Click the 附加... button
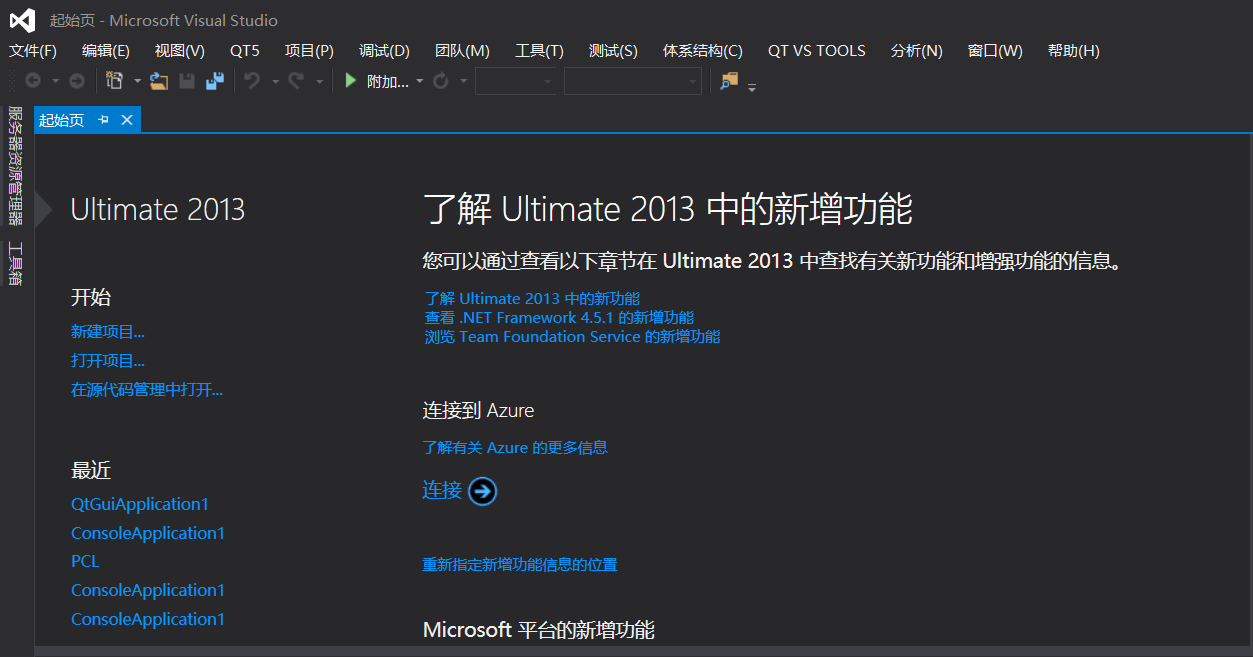Viewport: 1253px width, 657px height. click(388, 81)
